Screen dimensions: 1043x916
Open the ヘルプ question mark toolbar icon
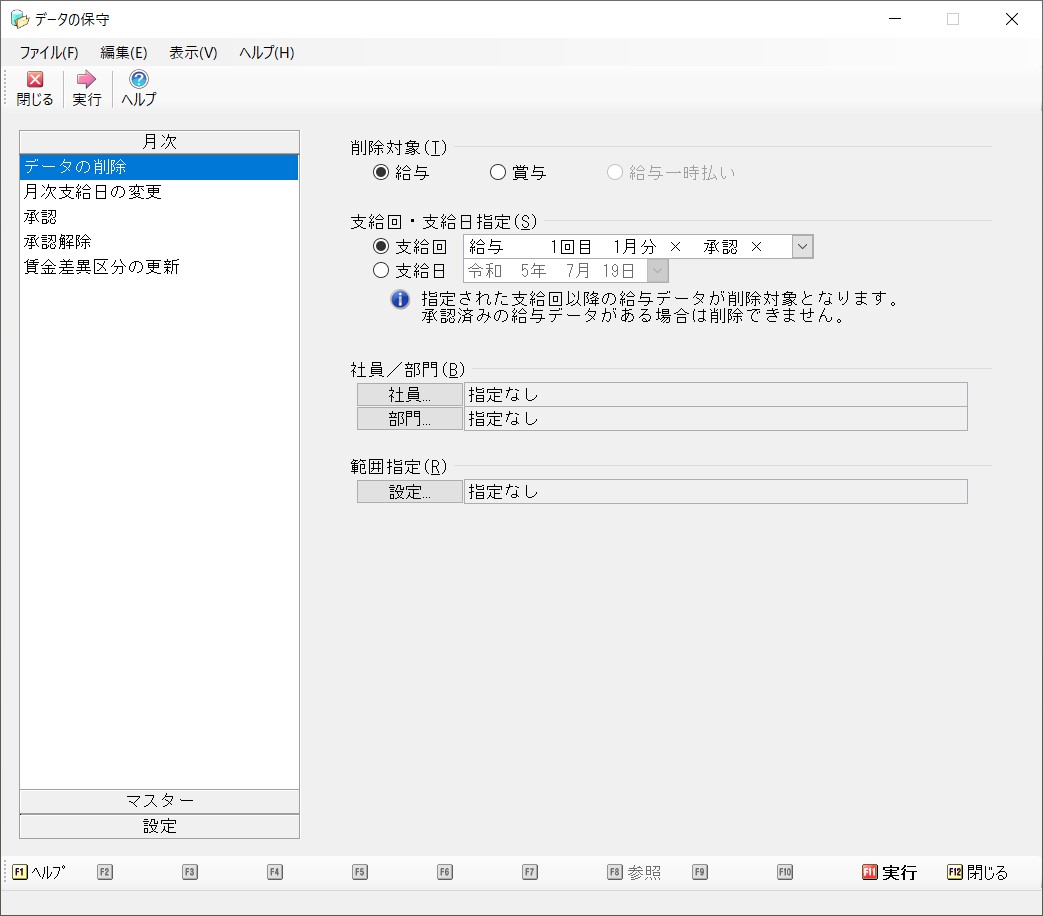point(139,80)
